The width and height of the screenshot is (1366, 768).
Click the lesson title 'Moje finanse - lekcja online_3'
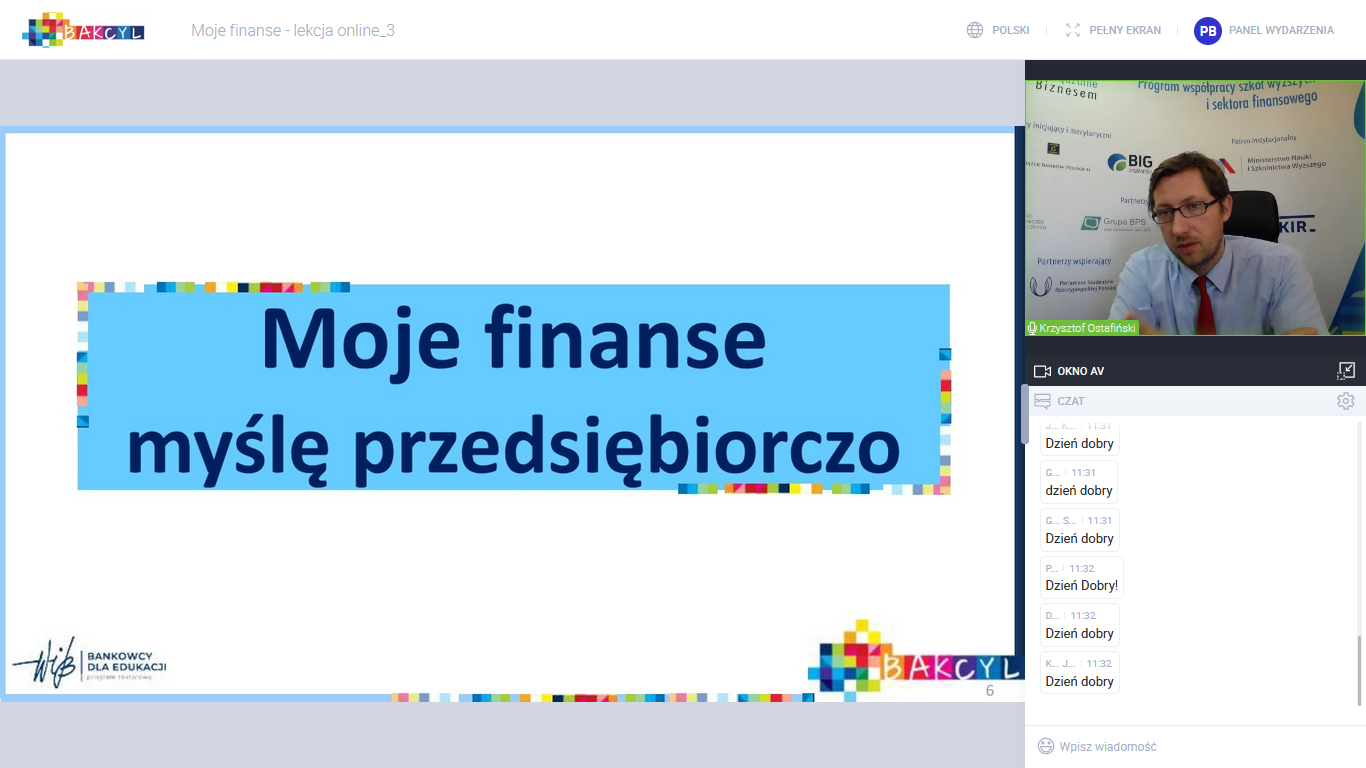[x=293, y=30]
